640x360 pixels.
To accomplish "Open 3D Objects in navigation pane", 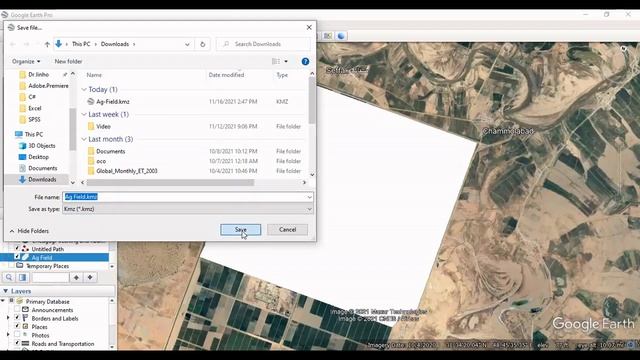I will coord(37,146).
